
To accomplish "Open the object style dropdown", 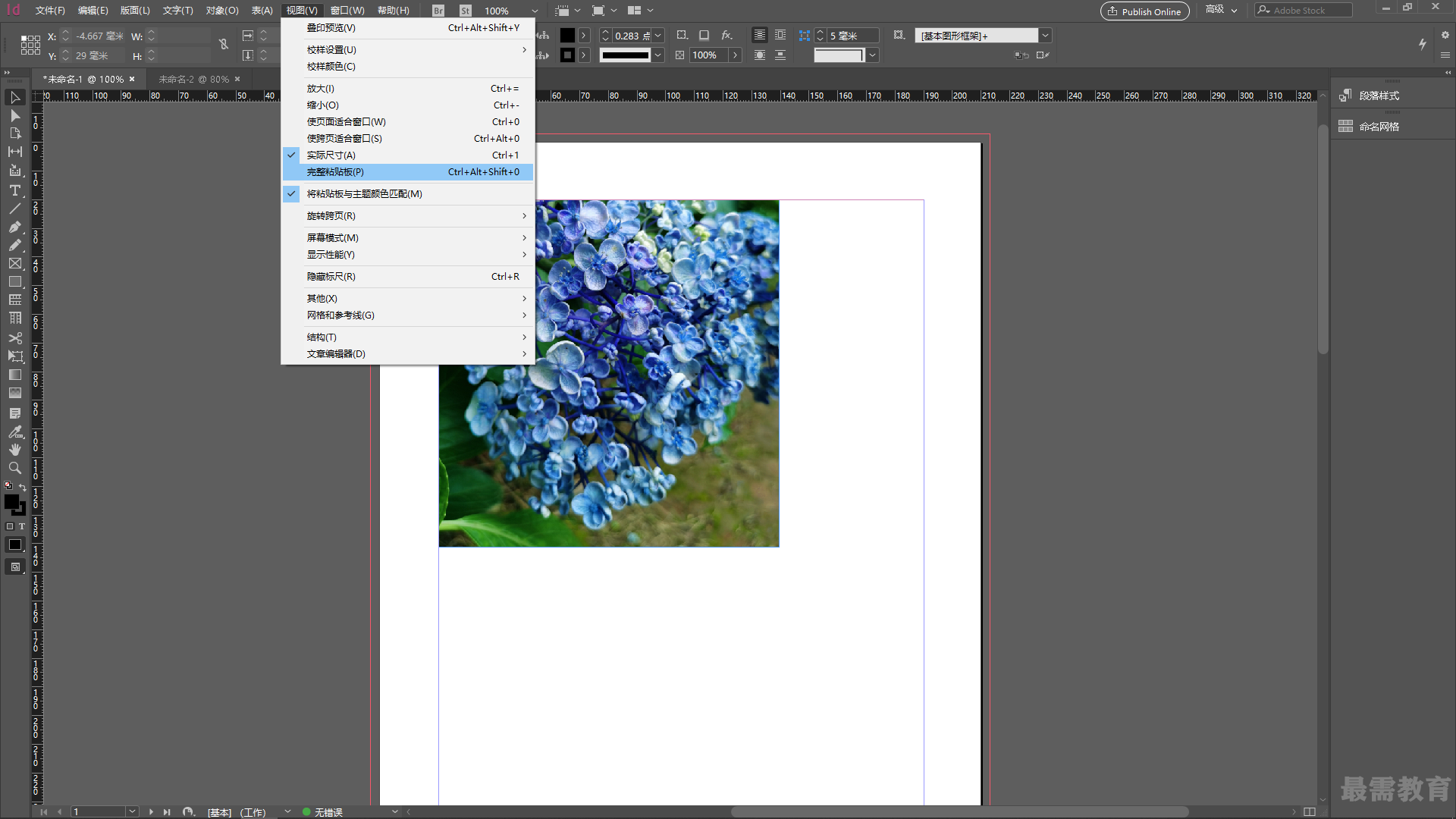I will [1045, 35].
